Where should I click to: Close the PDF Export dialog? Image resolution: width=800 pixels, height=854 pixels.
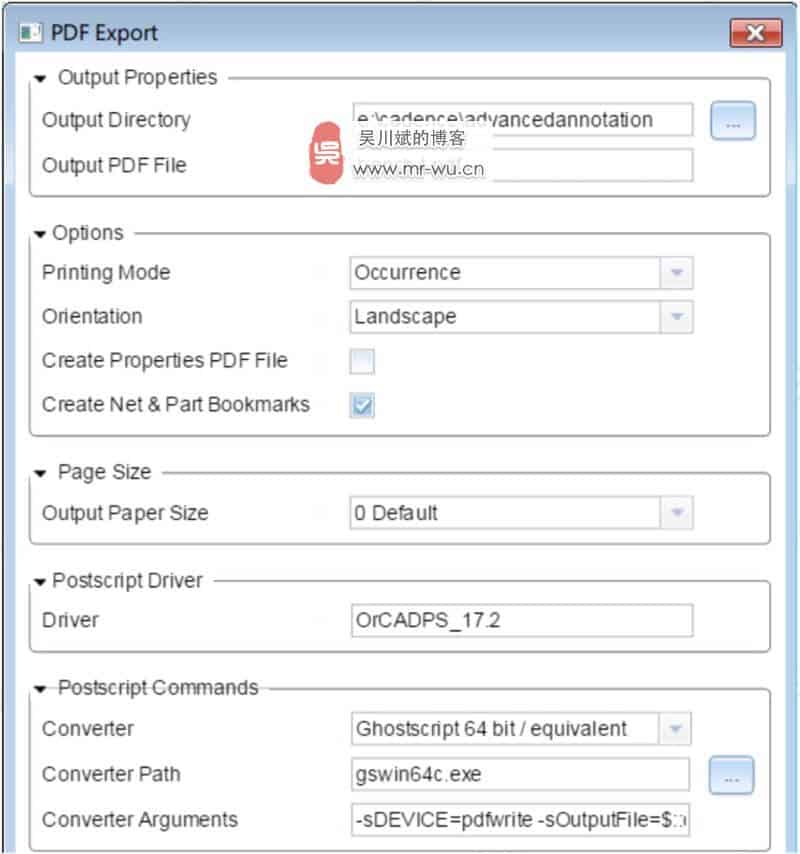(756, 33)
